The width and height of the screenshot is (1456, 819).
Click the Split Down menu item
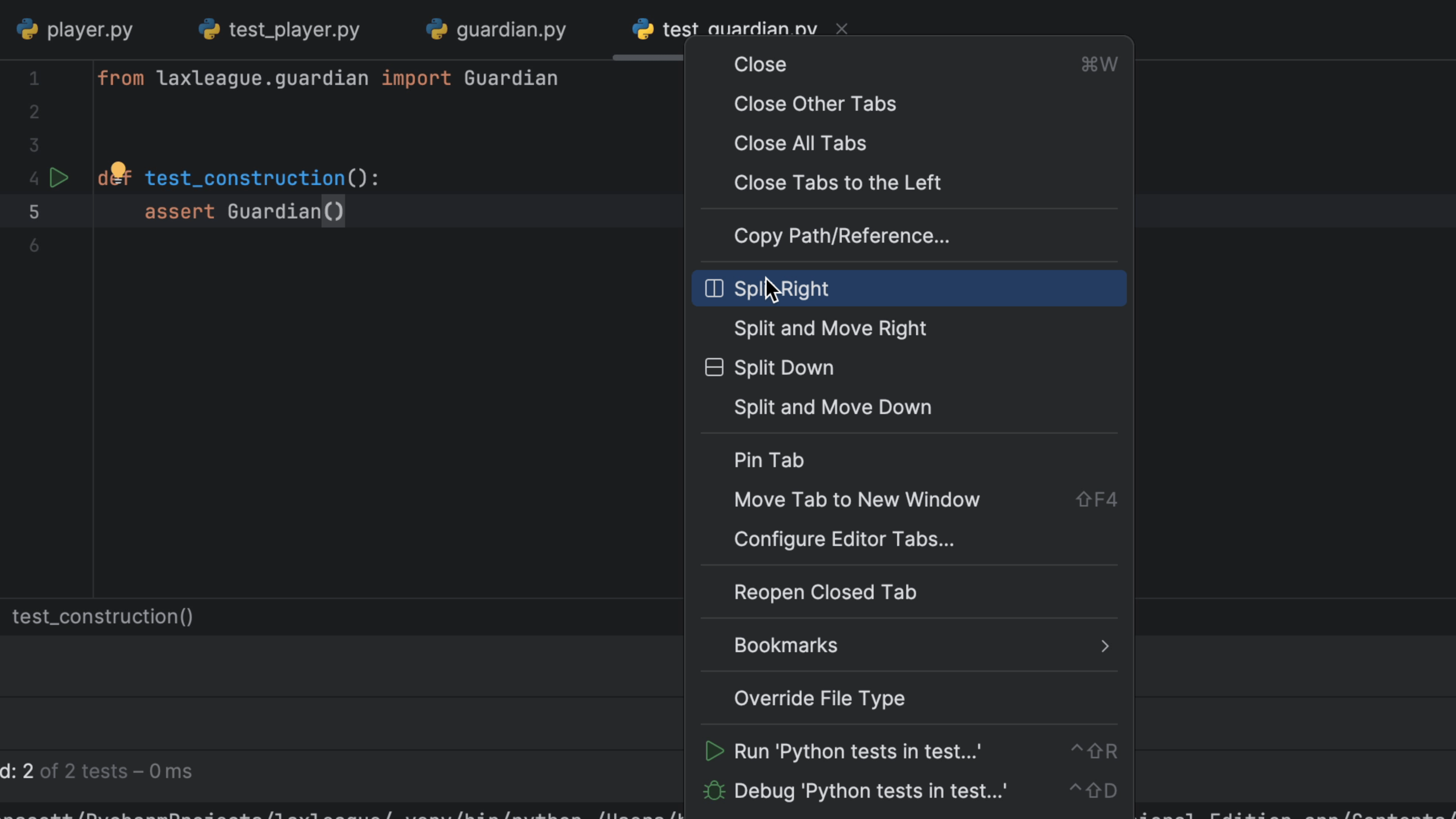pos(783,368)
